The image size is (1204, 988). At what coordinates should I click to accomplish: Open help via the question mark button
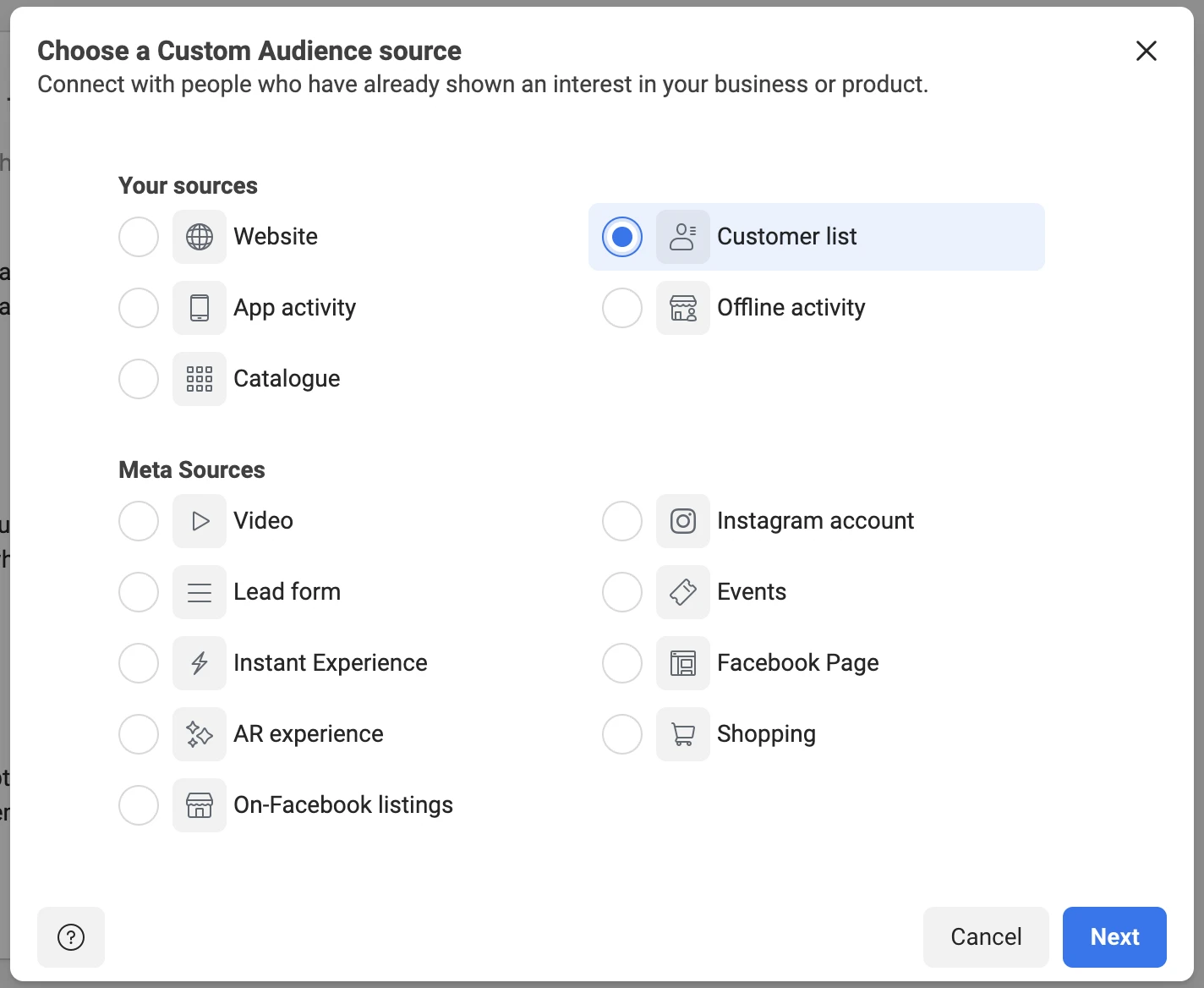pos(71,937)
